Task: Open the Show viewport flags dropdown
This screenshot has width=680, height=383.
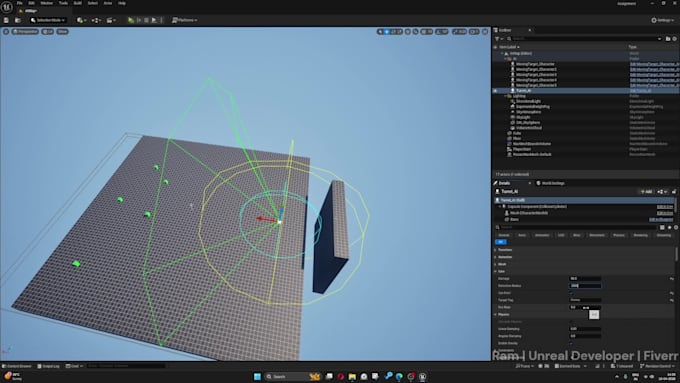Action: click(62, 32)
